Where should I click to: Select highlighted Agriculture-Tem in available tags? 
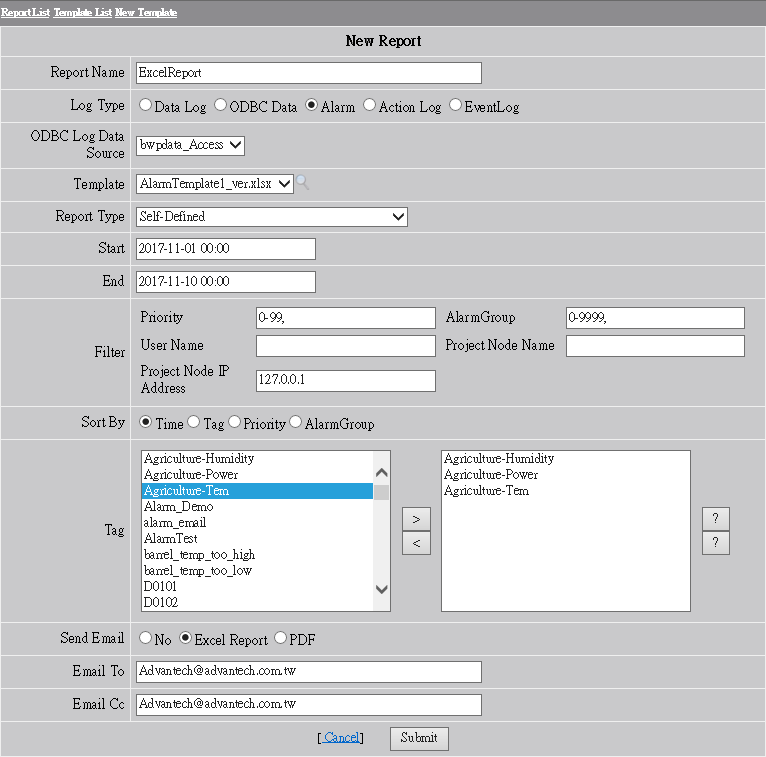(257, 491)
